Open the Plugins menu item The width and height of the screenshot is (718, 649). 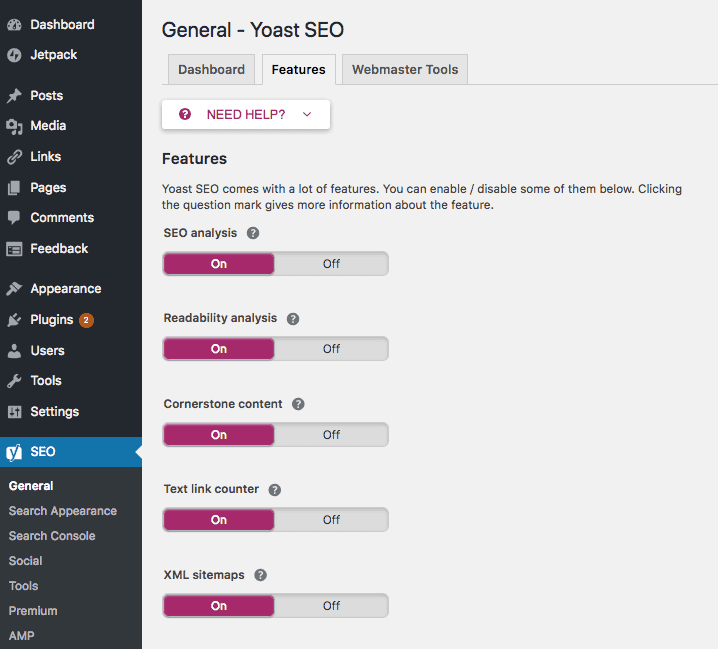point(52,320)
